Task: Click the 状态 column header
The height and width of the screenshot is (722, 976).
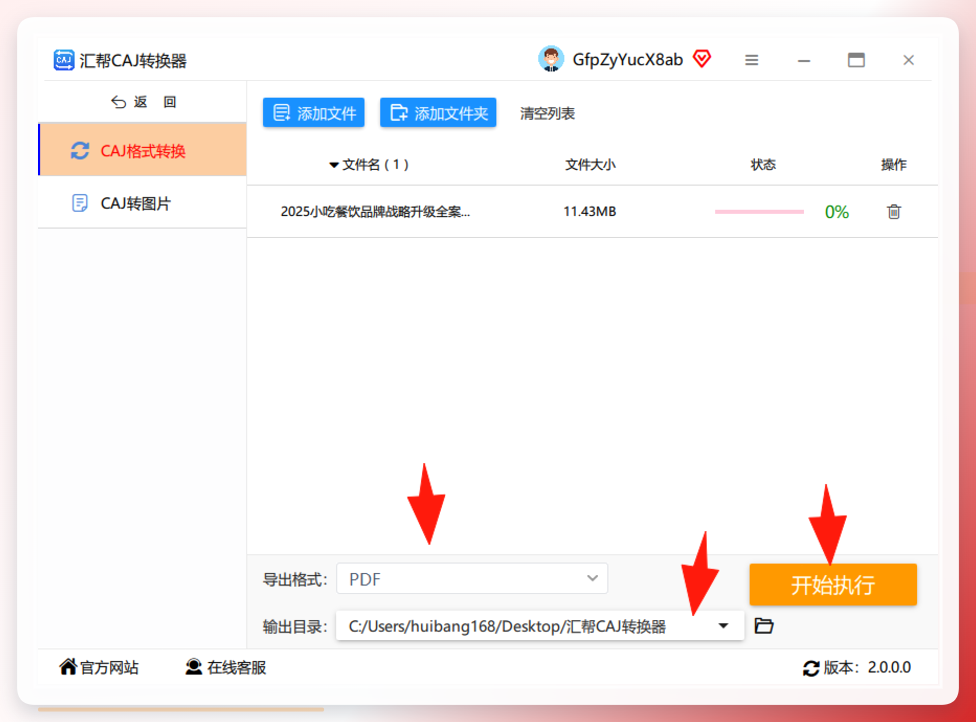Action: click(x=763, y=164)
